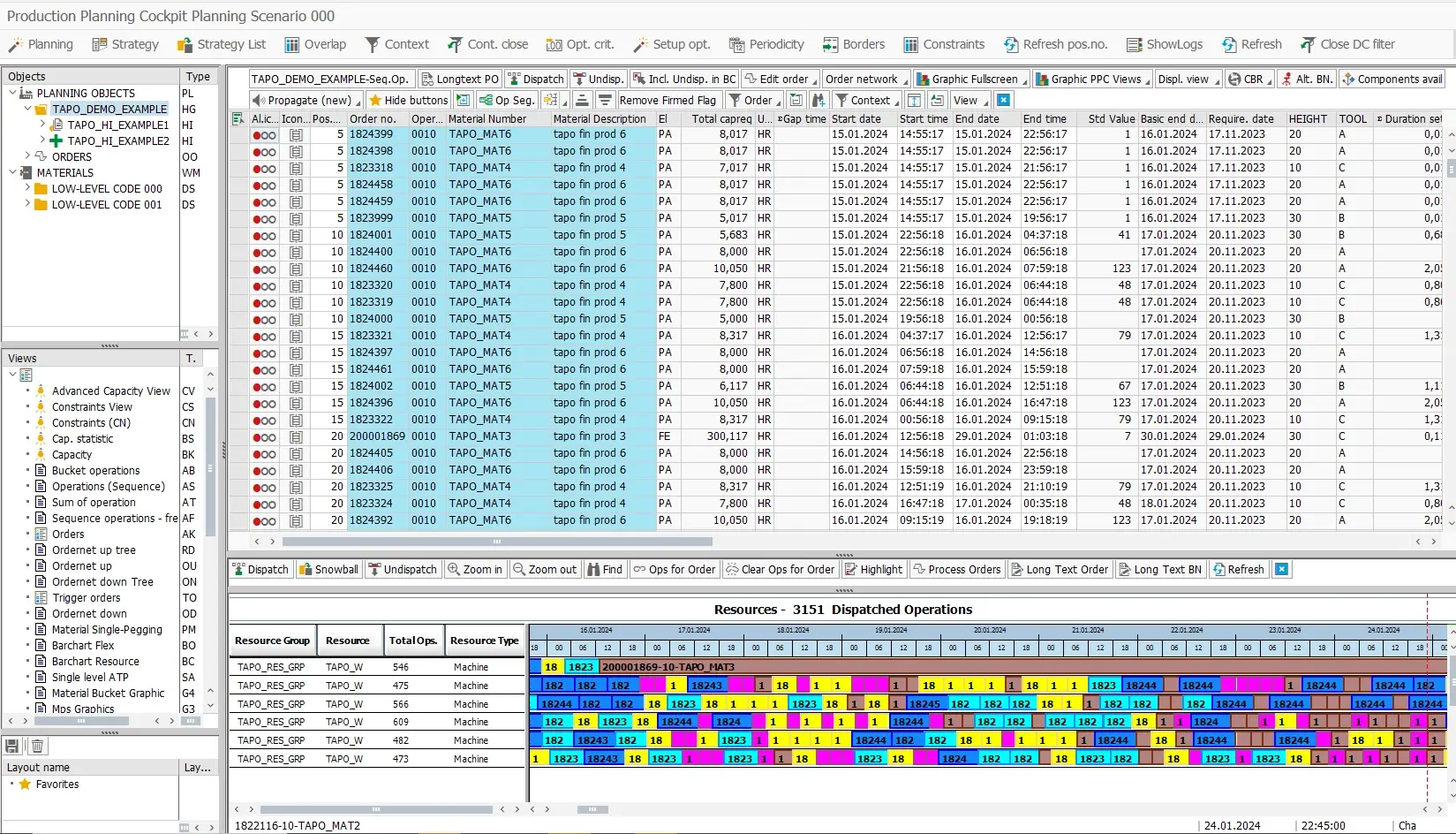Click the Hide buttons button
The width and height of the screenshot is (1456, 834).
pos(409,100)
